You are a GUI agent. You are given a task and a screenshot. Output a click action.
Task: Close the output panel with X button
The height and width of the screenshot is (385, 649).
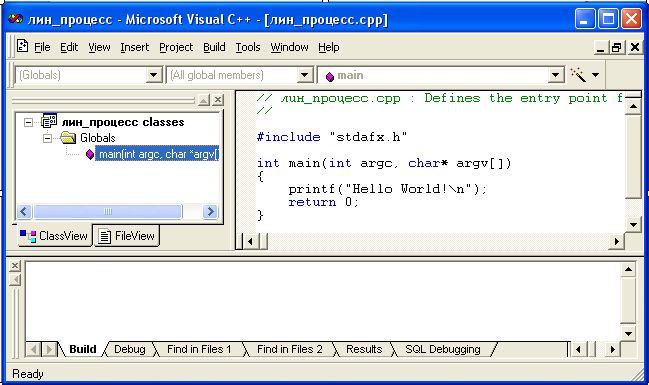(x=15, y=265)
